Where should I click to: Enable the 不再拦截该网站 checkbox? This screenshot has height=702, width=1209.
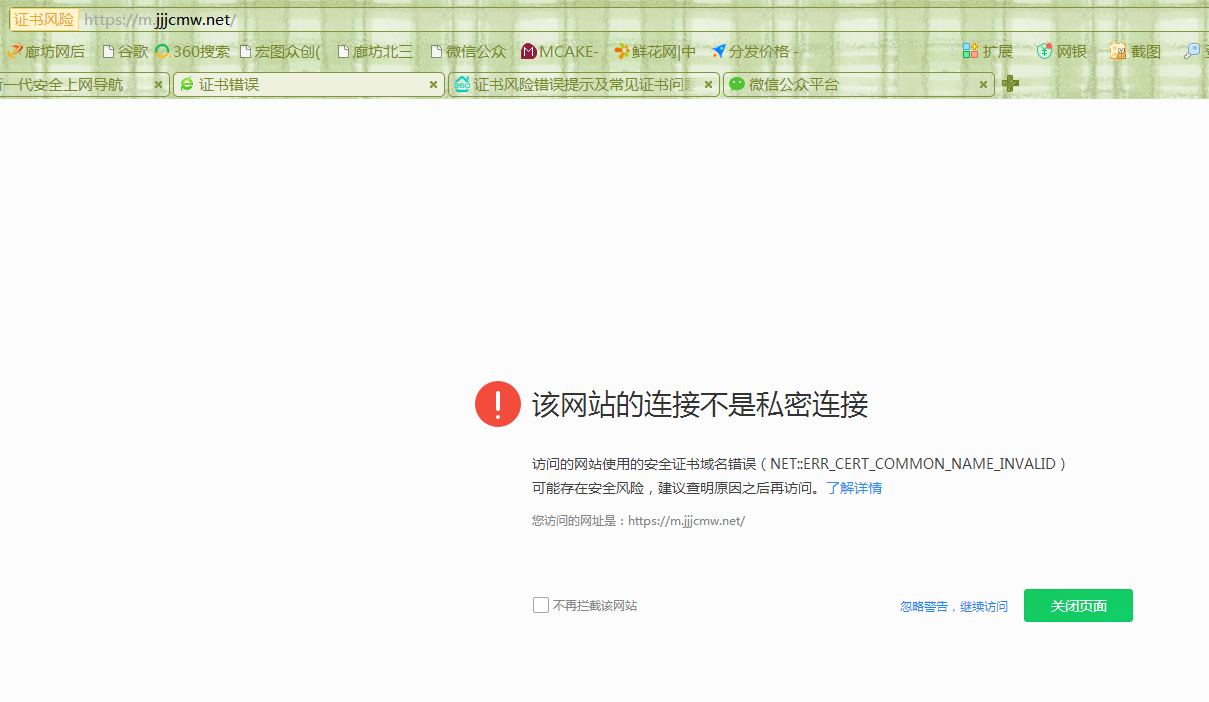click(541, 605)
